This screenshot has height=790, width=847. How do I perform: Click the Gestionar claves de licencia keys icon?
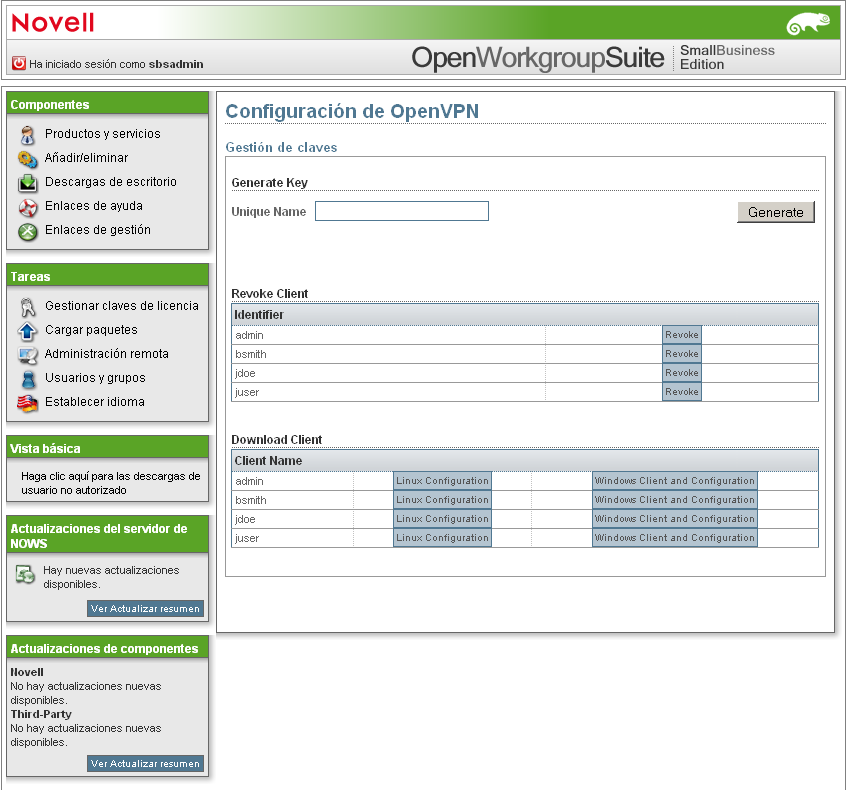coord(28,307)
